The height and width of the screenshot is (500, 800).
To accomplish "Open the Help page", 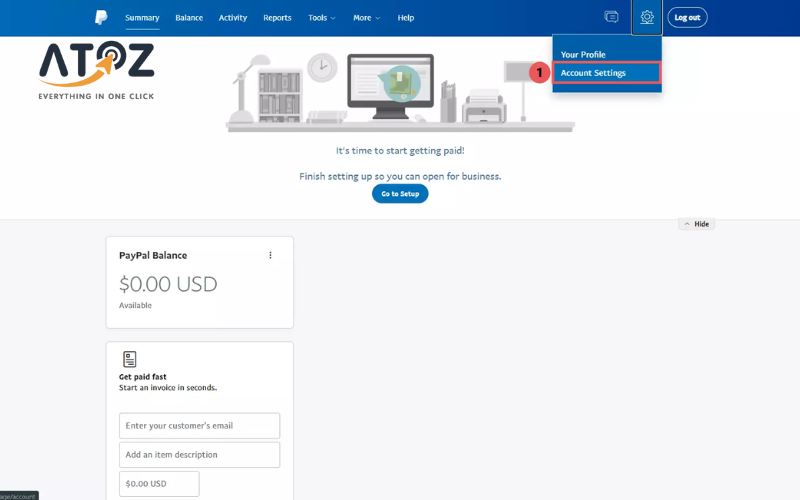I will [406, 18].
